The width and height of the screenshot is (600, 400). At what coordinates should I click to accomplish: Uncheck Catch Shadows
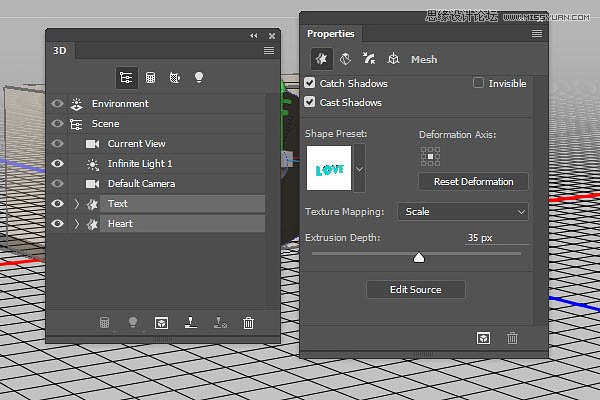(x=310, y=83)
